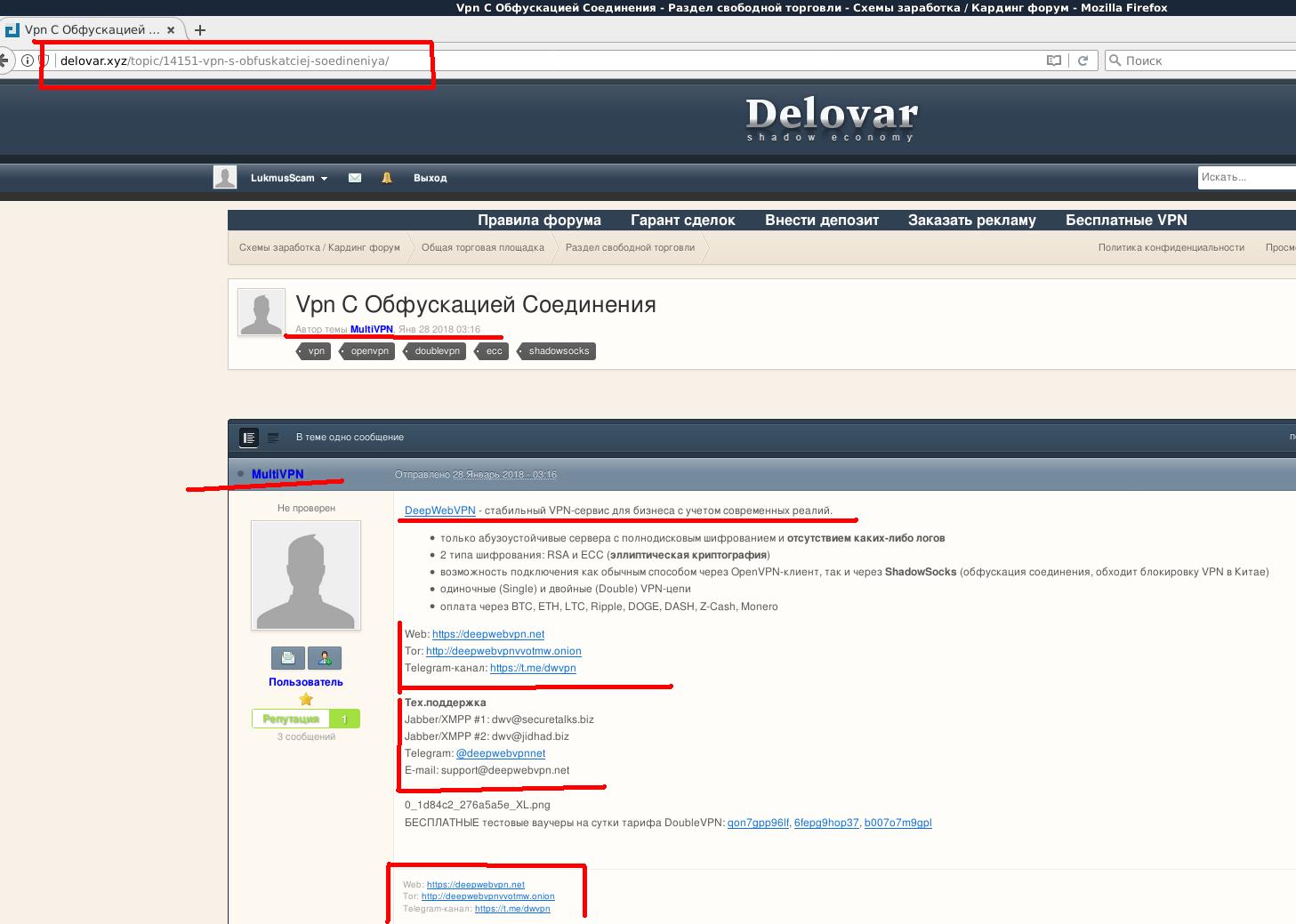Select the doublevpn tag
Screen dimensions: 1296x924
point(436,351)
